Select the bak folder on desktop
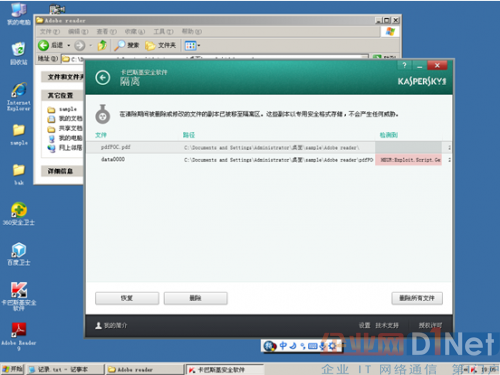 (19, 174)
